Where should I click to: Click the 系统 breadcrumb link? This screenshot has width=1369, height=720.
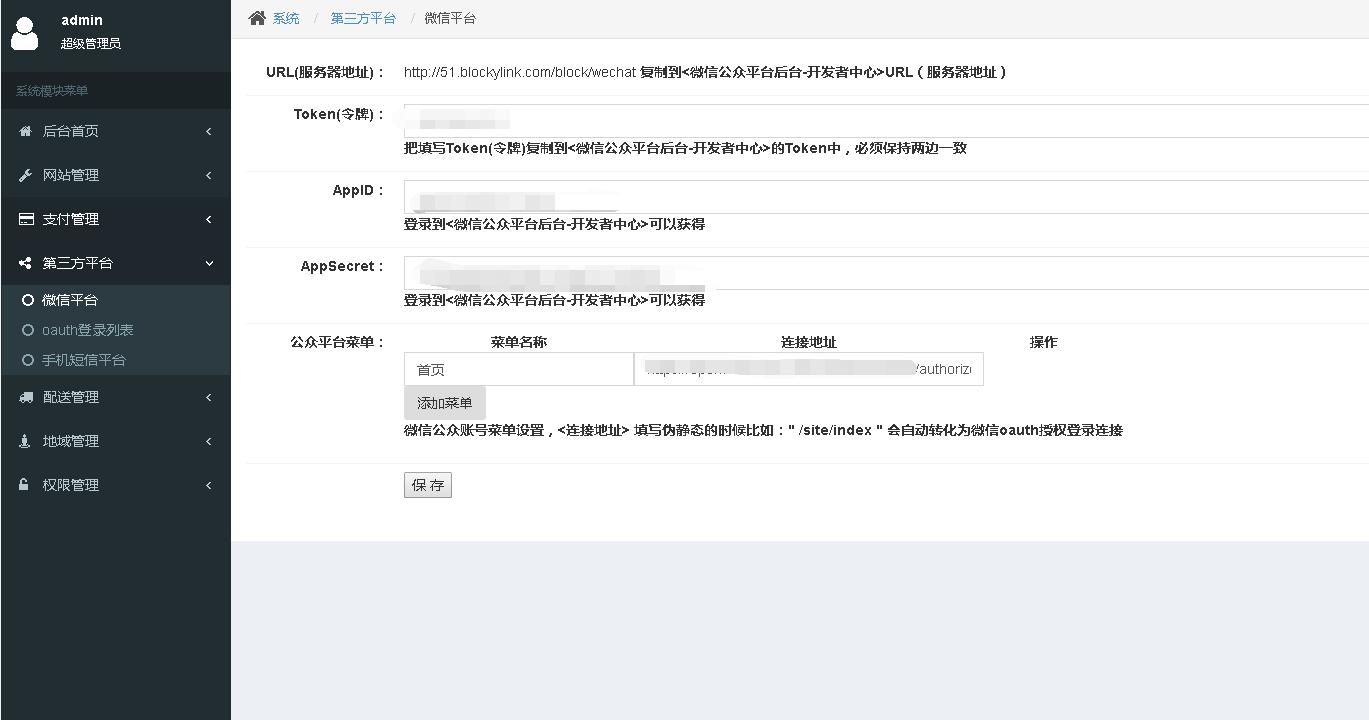[286, 18]
